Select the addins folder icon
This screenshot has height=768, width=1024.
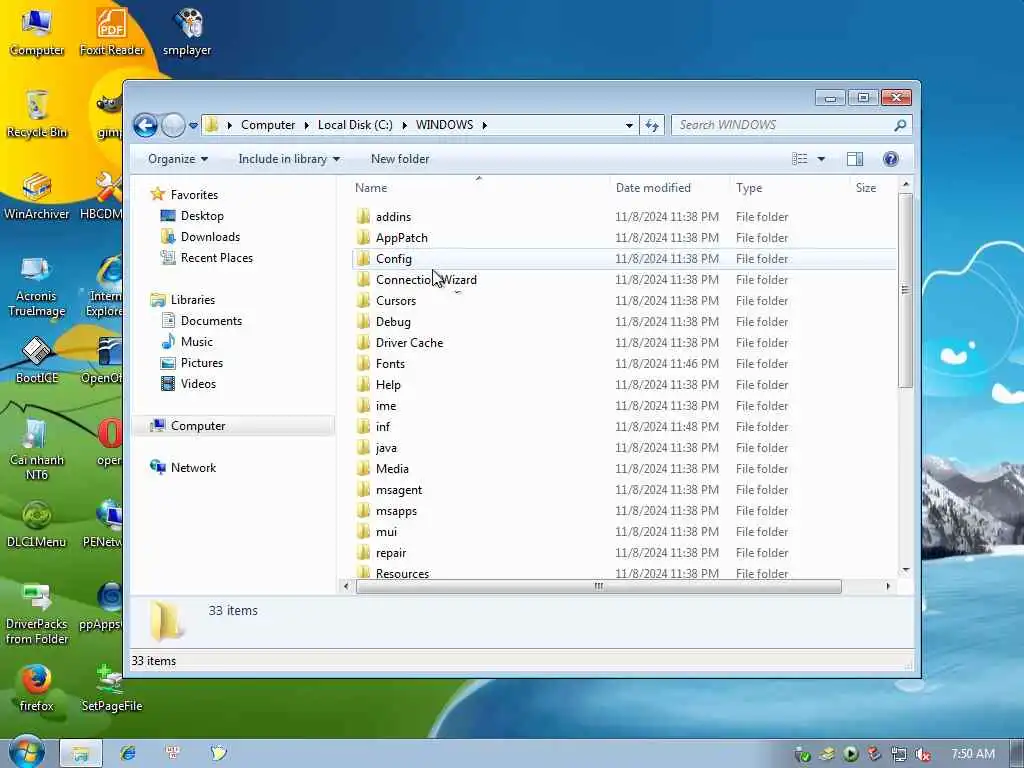point(364,217)
